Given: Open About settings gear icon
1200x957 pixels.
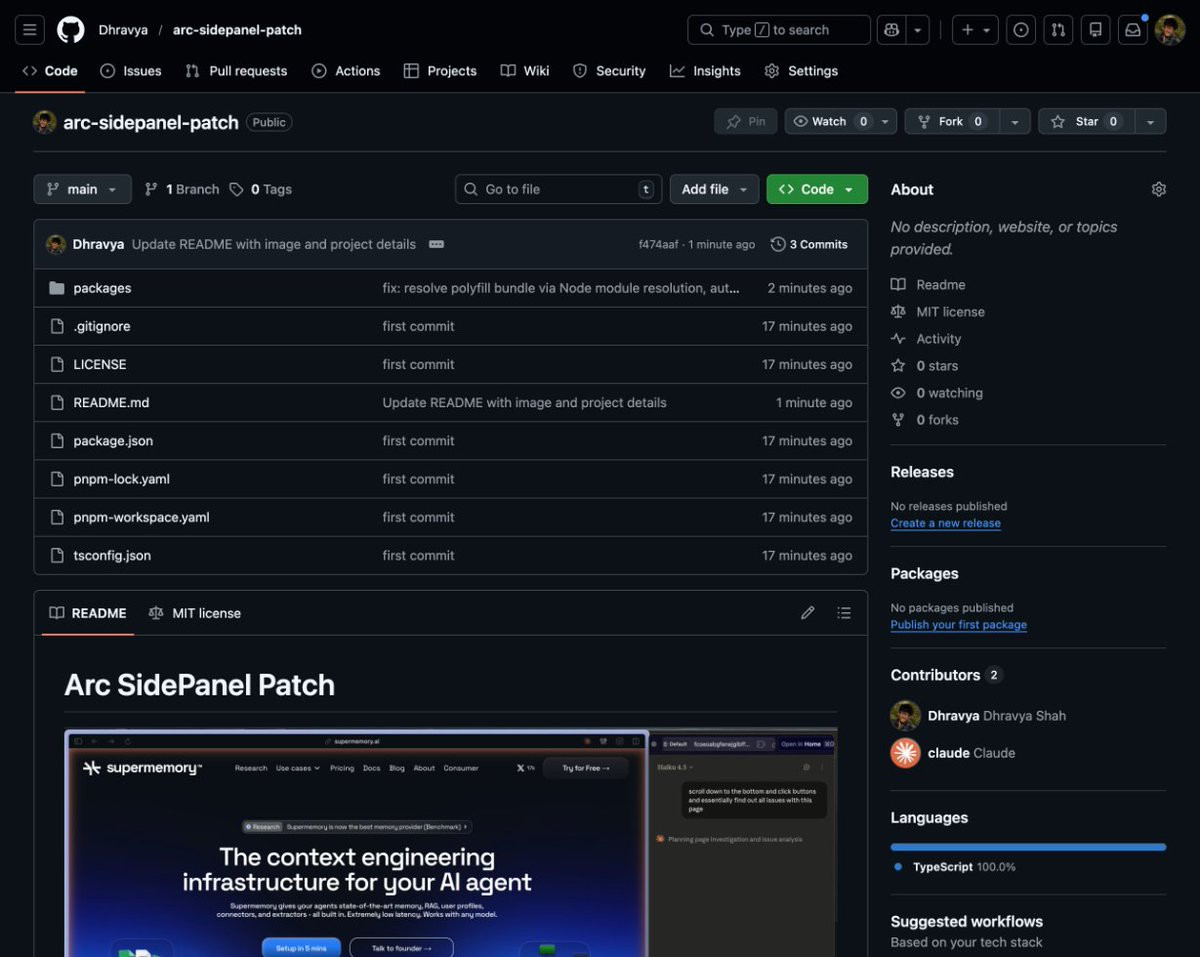Looking at the screenshot, I should coord(1159,189).
